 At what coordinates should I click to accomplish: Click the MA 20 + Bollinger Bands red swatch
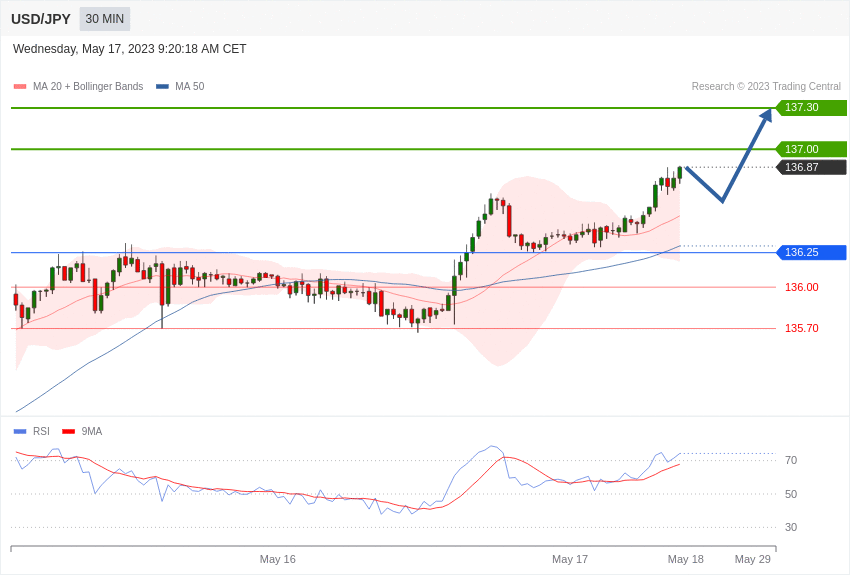pos(20,86)
